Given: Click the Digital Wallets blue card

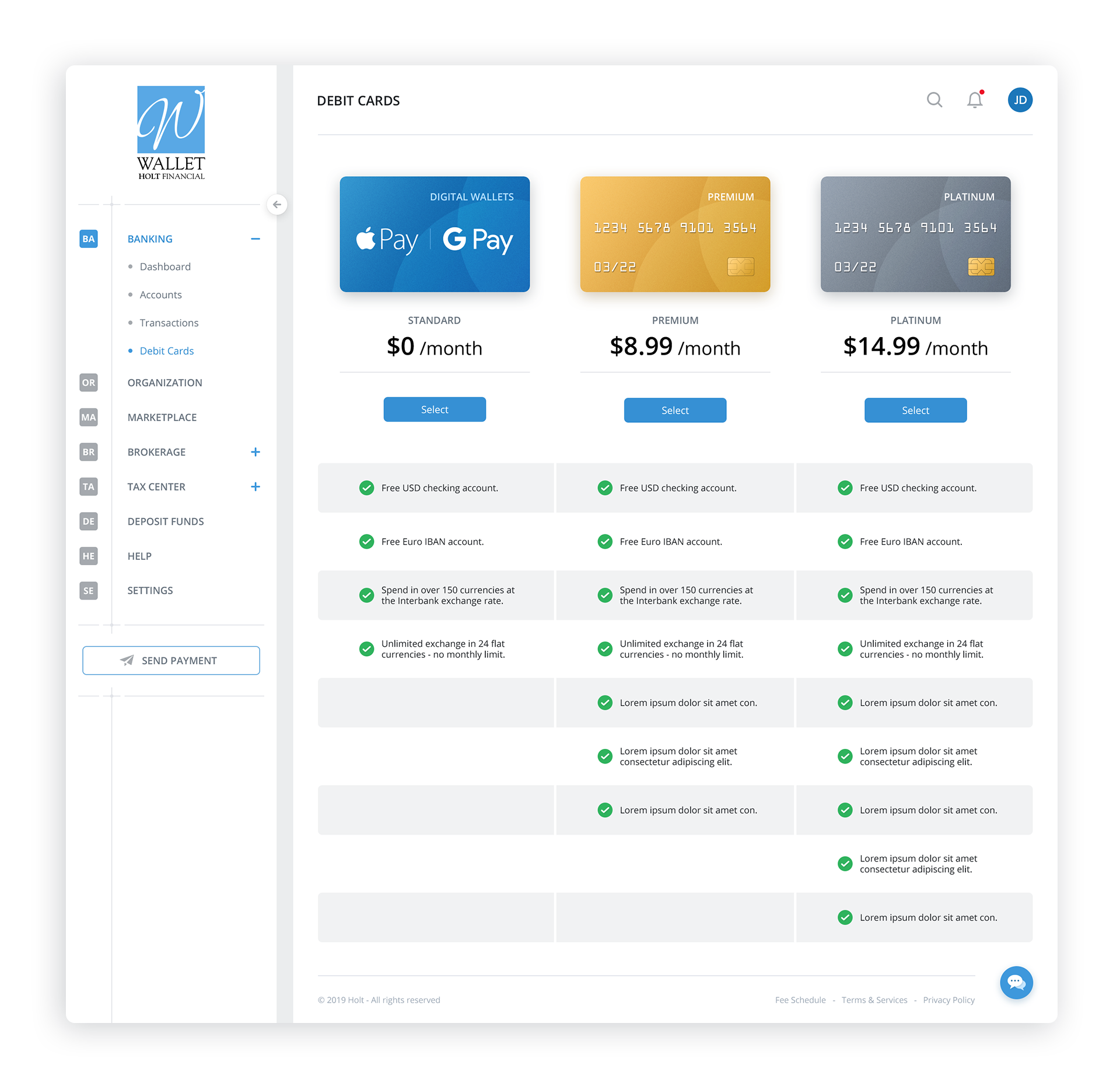Looking at the screenshot, I should 435,234.
